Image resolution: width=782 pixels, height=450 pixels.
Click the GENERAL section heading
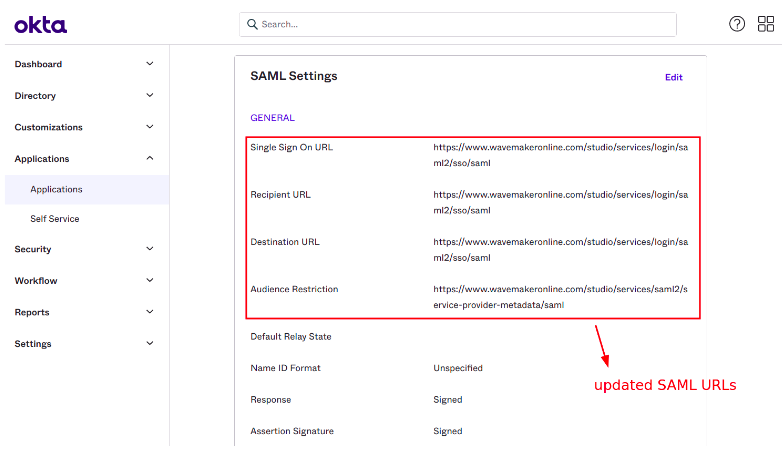(272, 118)
